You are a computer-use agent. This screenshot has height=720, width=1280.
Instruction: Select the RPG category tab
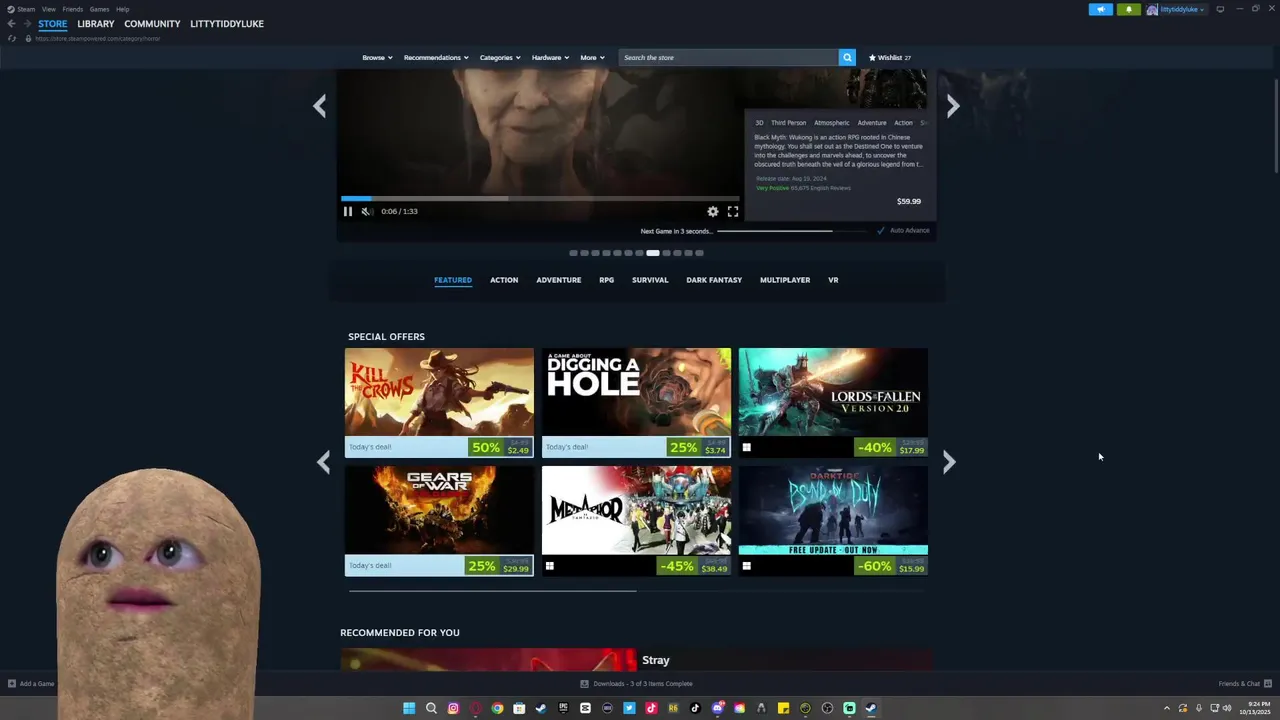pos(606,280)
